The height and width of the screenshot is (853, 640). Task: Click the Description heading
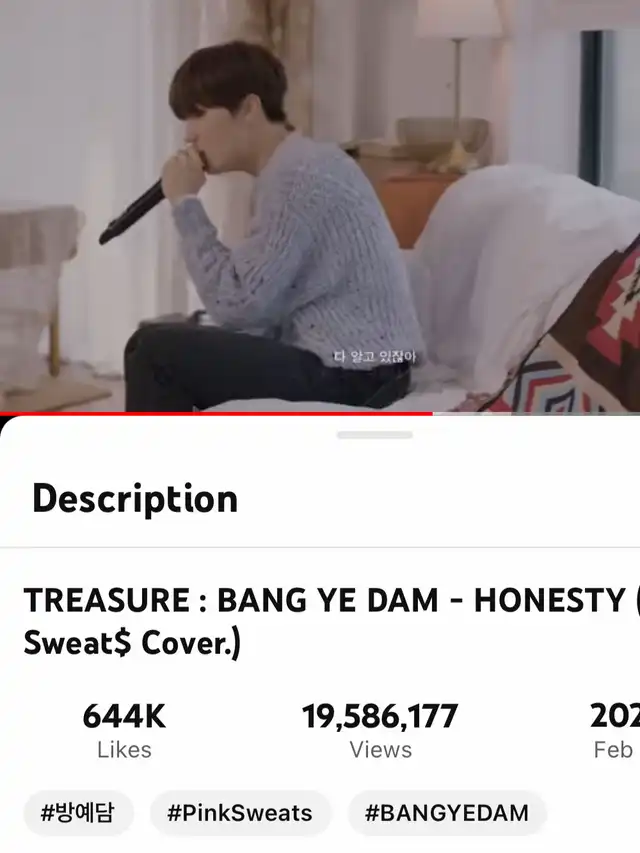coord(135,498)
